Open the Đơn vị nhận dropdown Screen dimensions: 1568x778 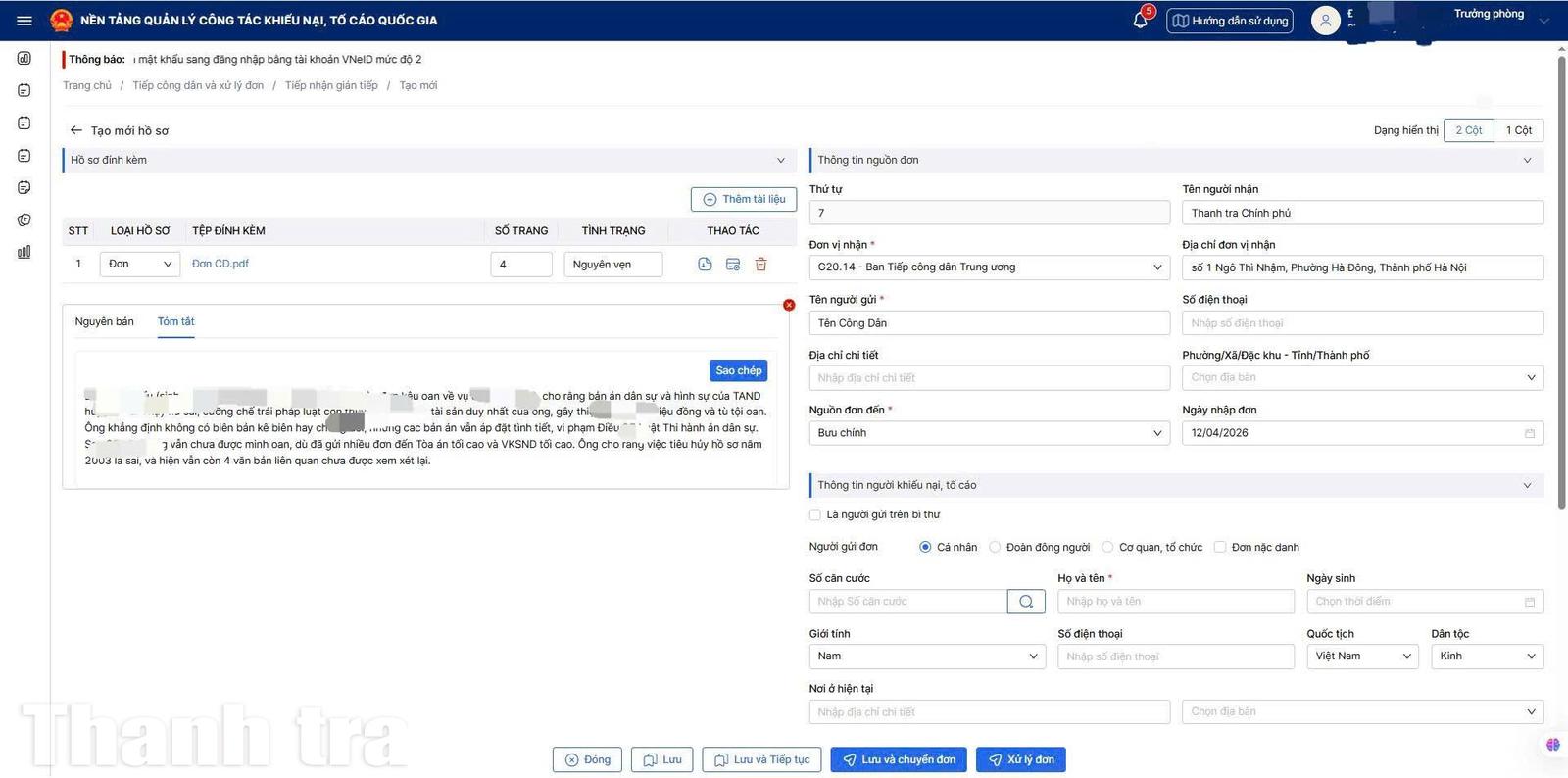989,267
